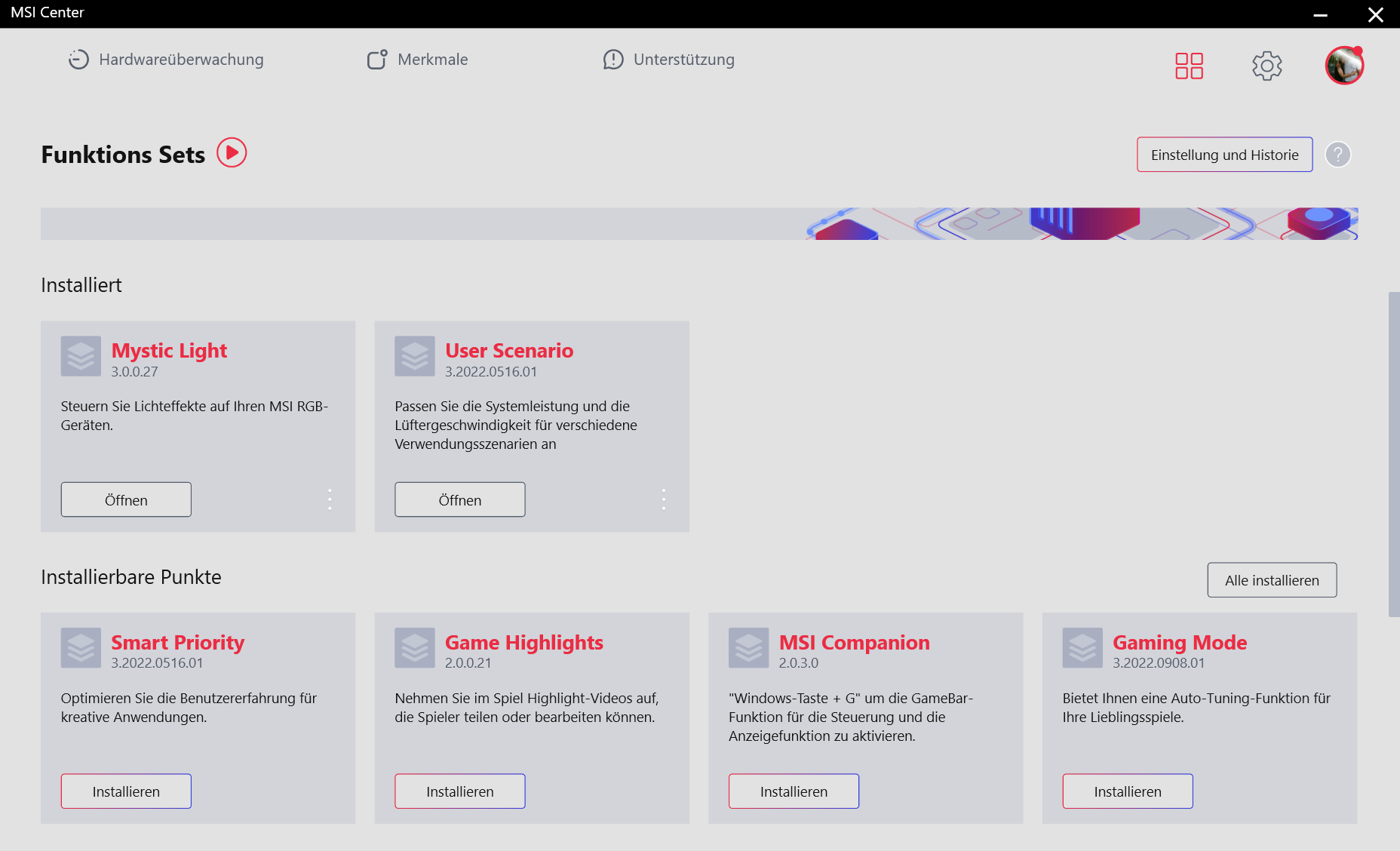
Task: Install Game Highlights
Action: pyautogui.click(x=460, y=791)
